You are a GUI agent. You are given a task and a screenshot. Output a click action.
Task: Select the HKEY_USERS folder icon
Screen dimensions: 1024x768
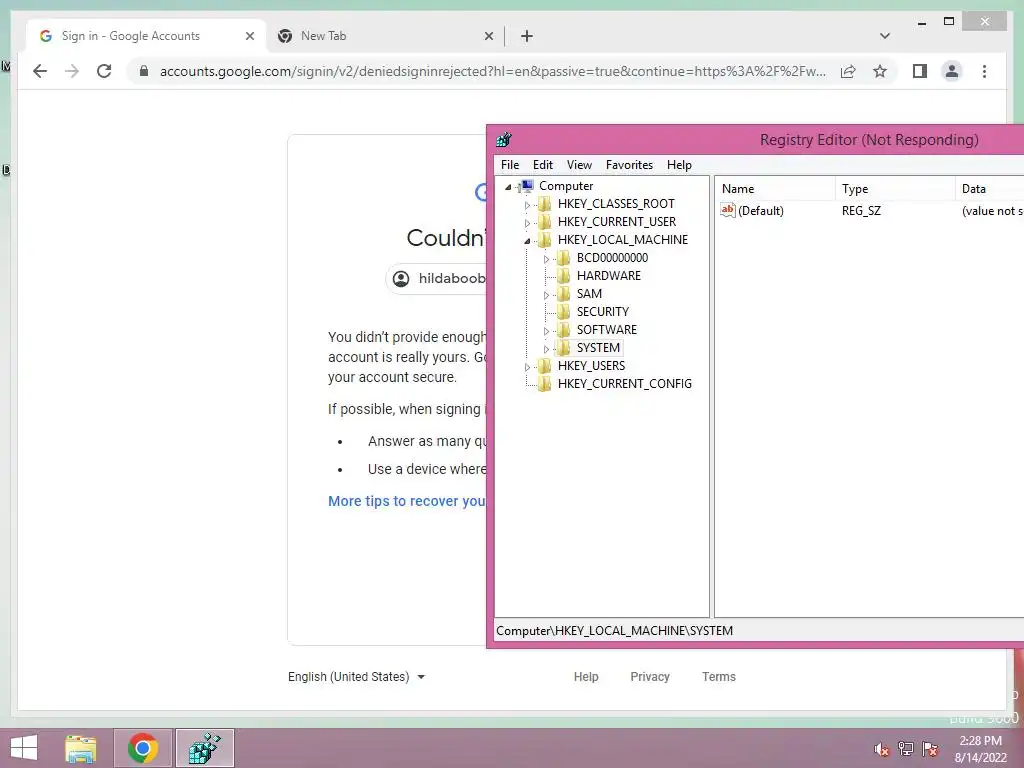(544, 366)
